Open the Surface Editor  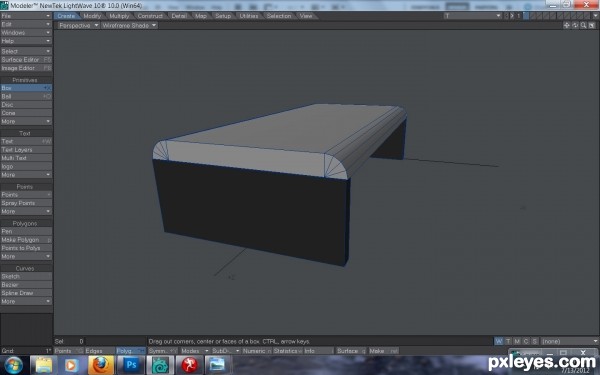(x=26, y=60)
